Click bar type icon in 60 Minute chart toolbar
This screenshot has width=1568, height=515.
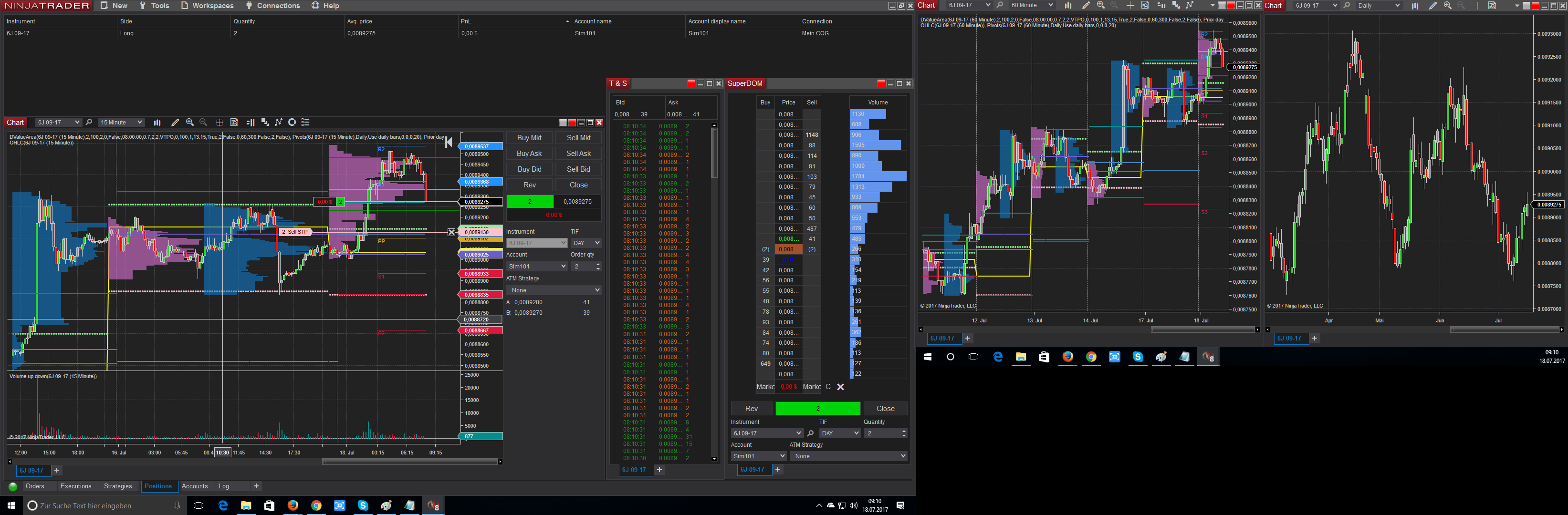1067,5
